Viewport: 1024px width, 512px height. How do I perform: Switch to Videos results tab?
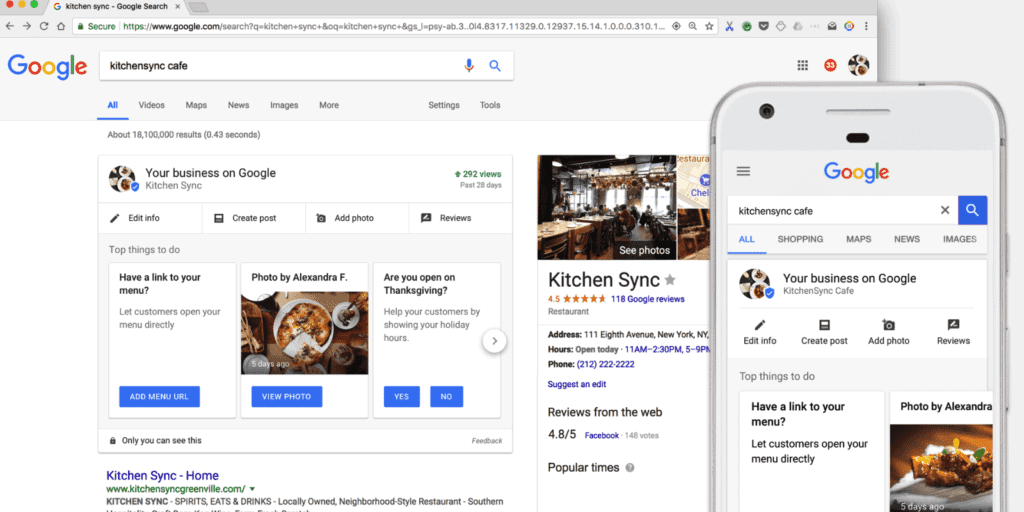(152, 105)
